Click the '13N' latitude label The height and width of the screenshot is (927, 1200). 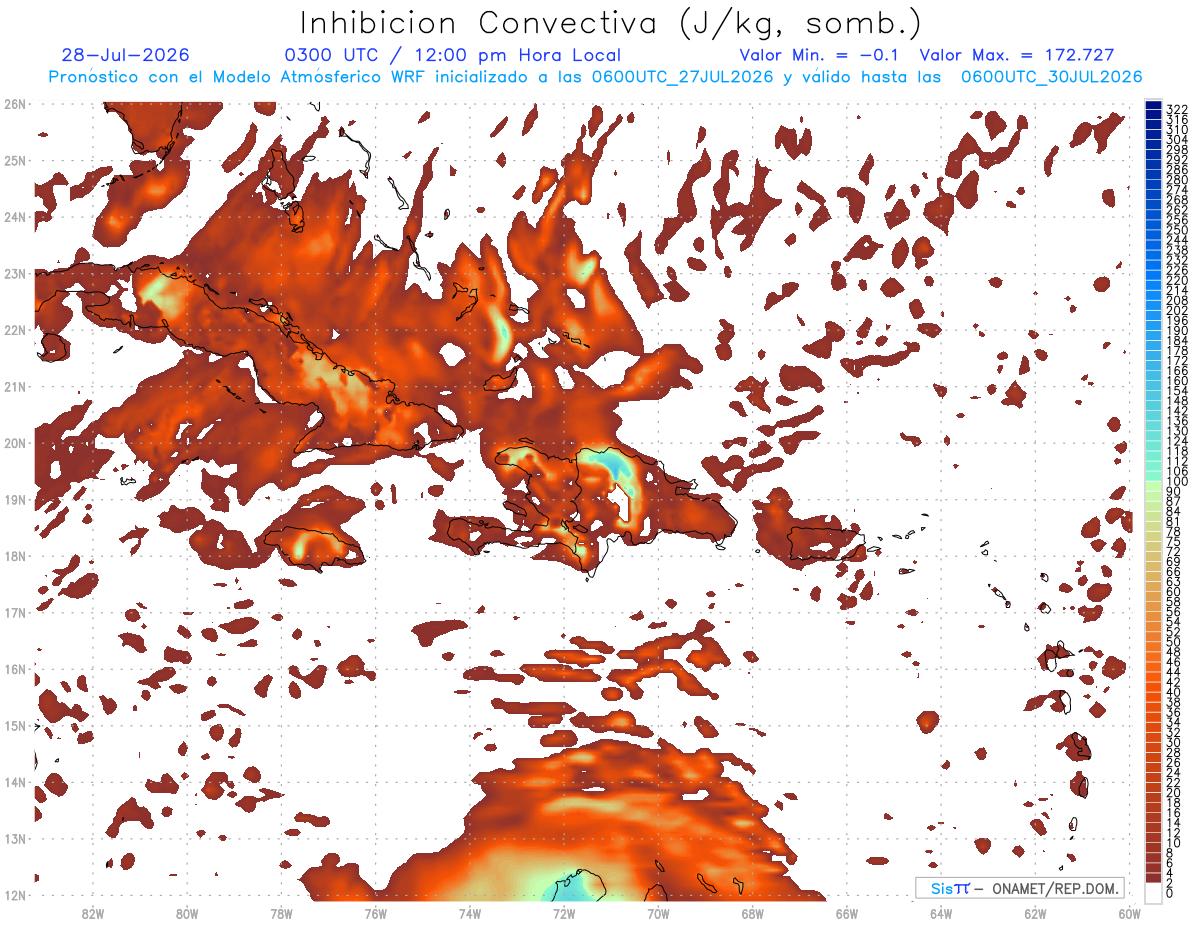[15, 838]
